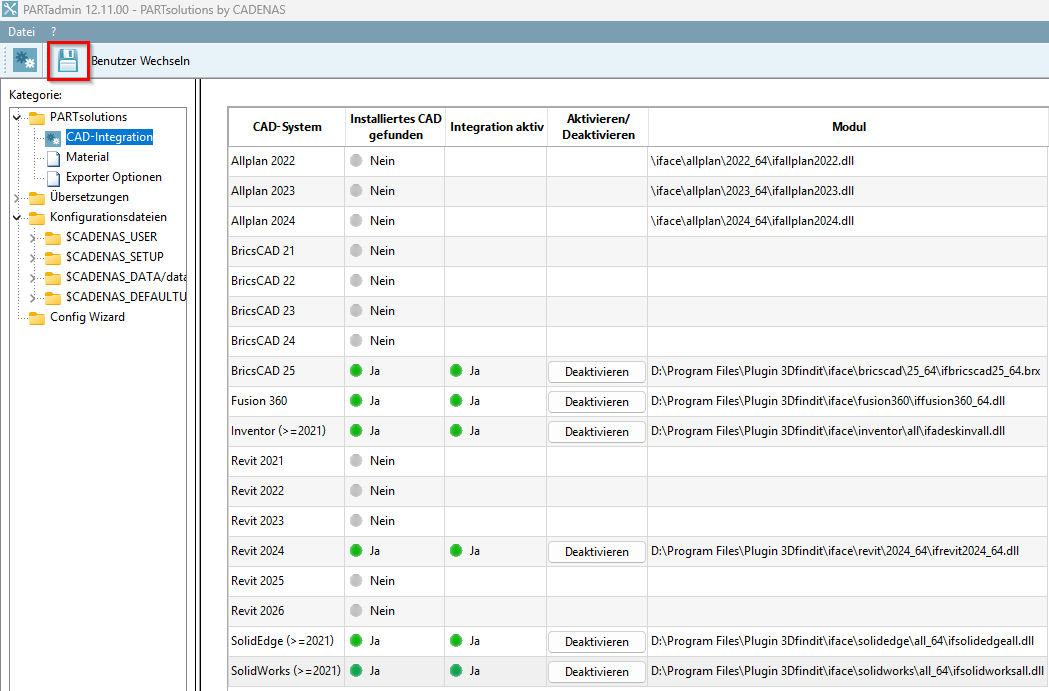Expand the $CADENAS_USER folder node
This screenshot has width=1049, height=691.
point(33,237)
